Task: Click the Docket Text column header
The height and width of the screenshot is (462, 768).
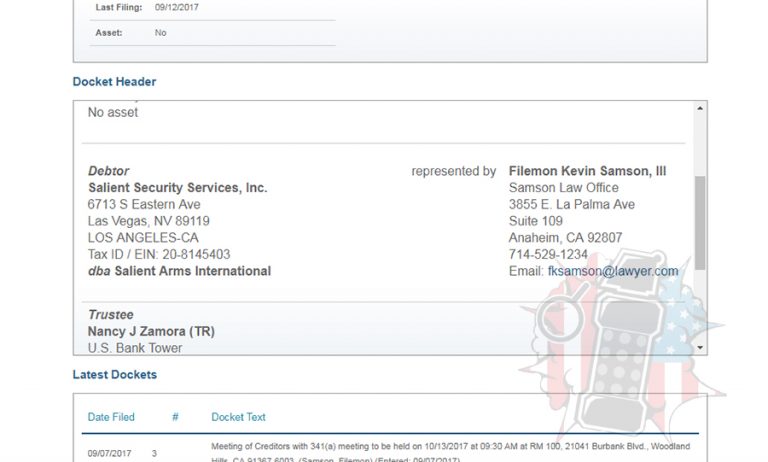Action: 238,417
